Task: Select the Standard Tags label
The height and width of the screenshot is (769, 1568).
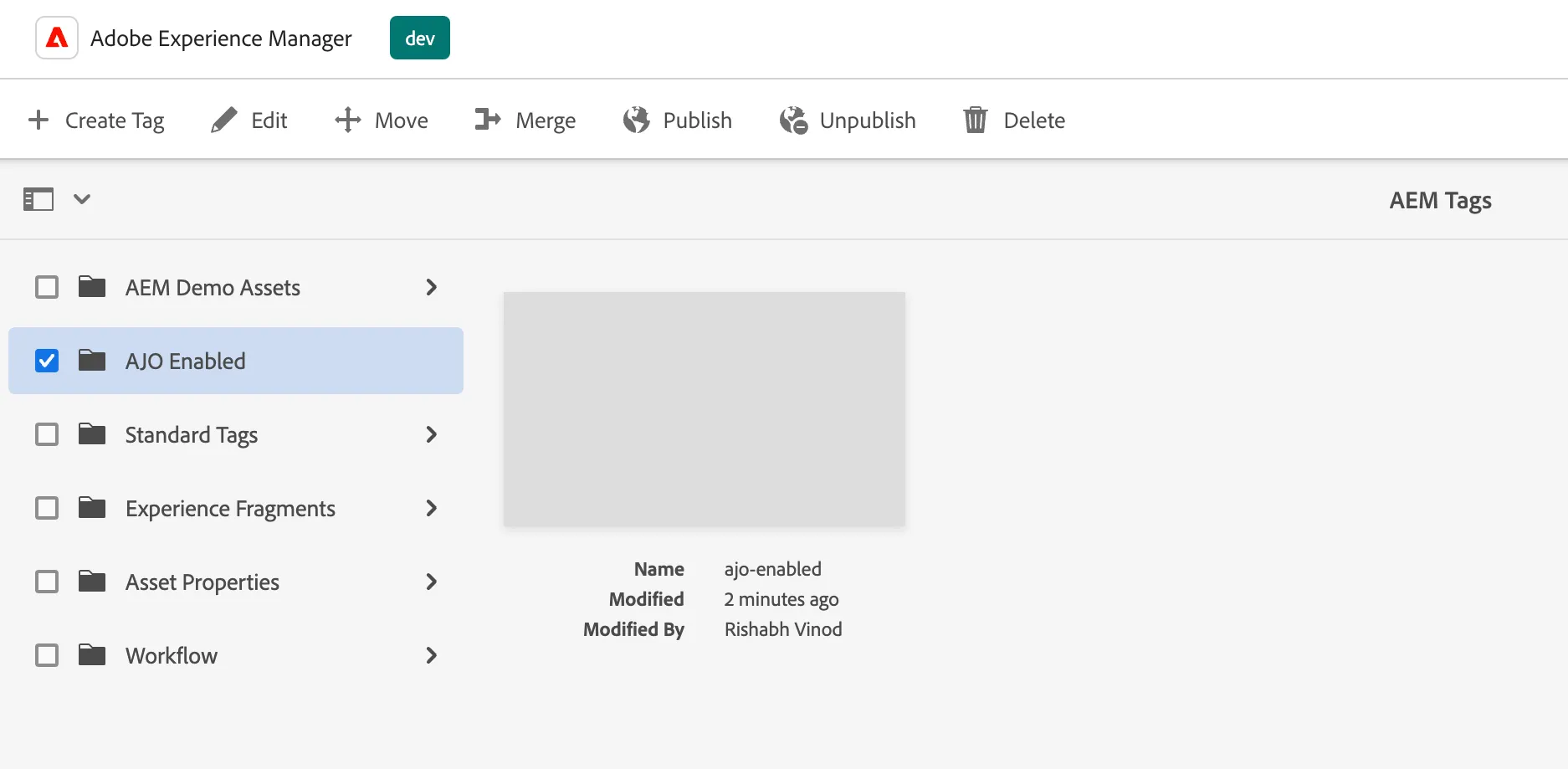Action: (192, 435)
